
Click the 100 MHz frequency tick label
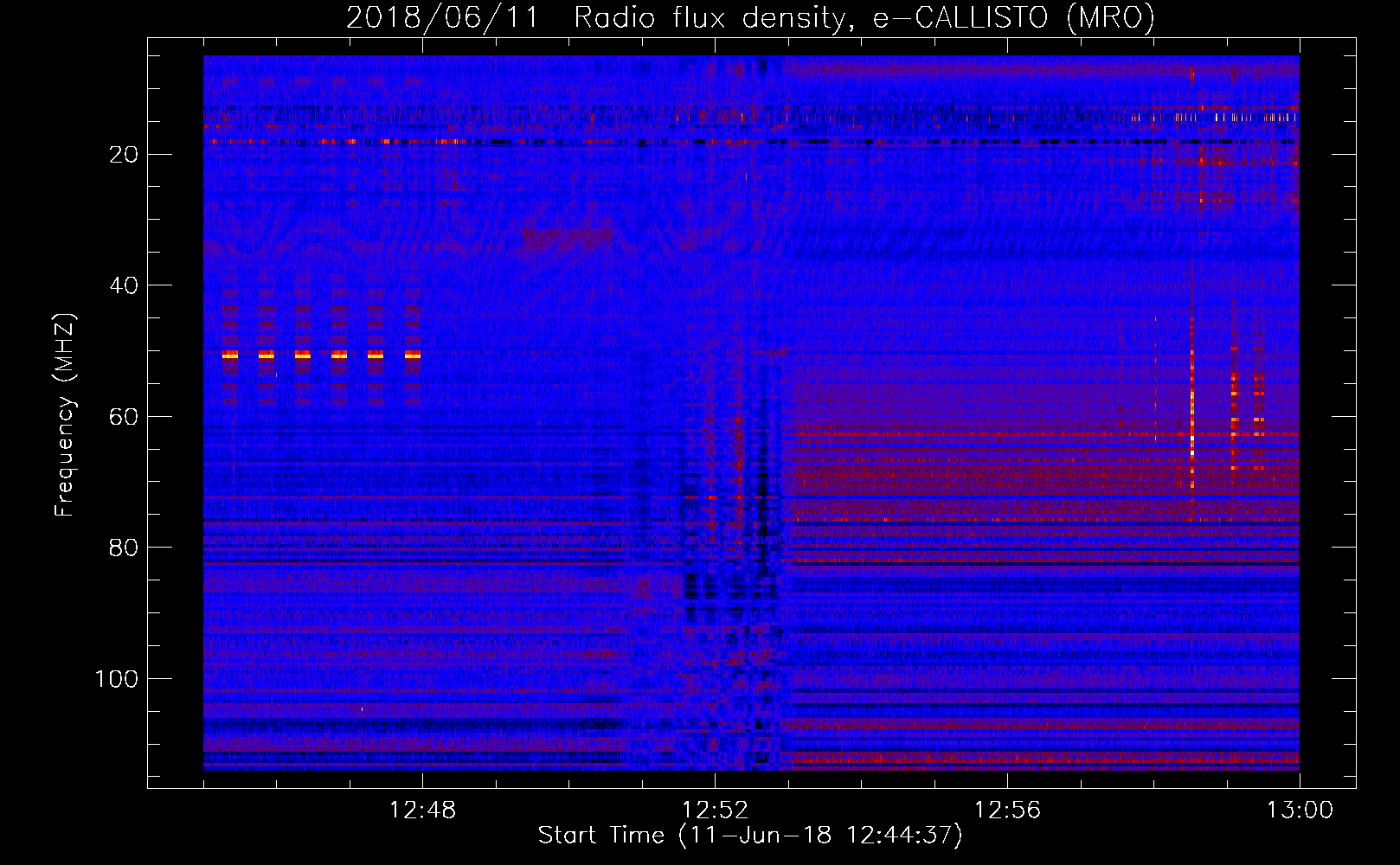click(117, 679)
